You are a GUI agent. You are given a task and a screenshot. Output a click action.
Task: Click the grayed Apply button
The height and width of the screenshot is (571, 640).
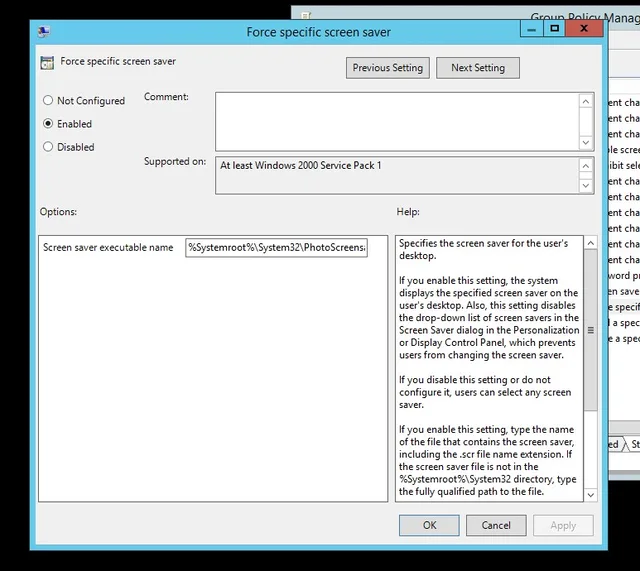coord(563,525)
